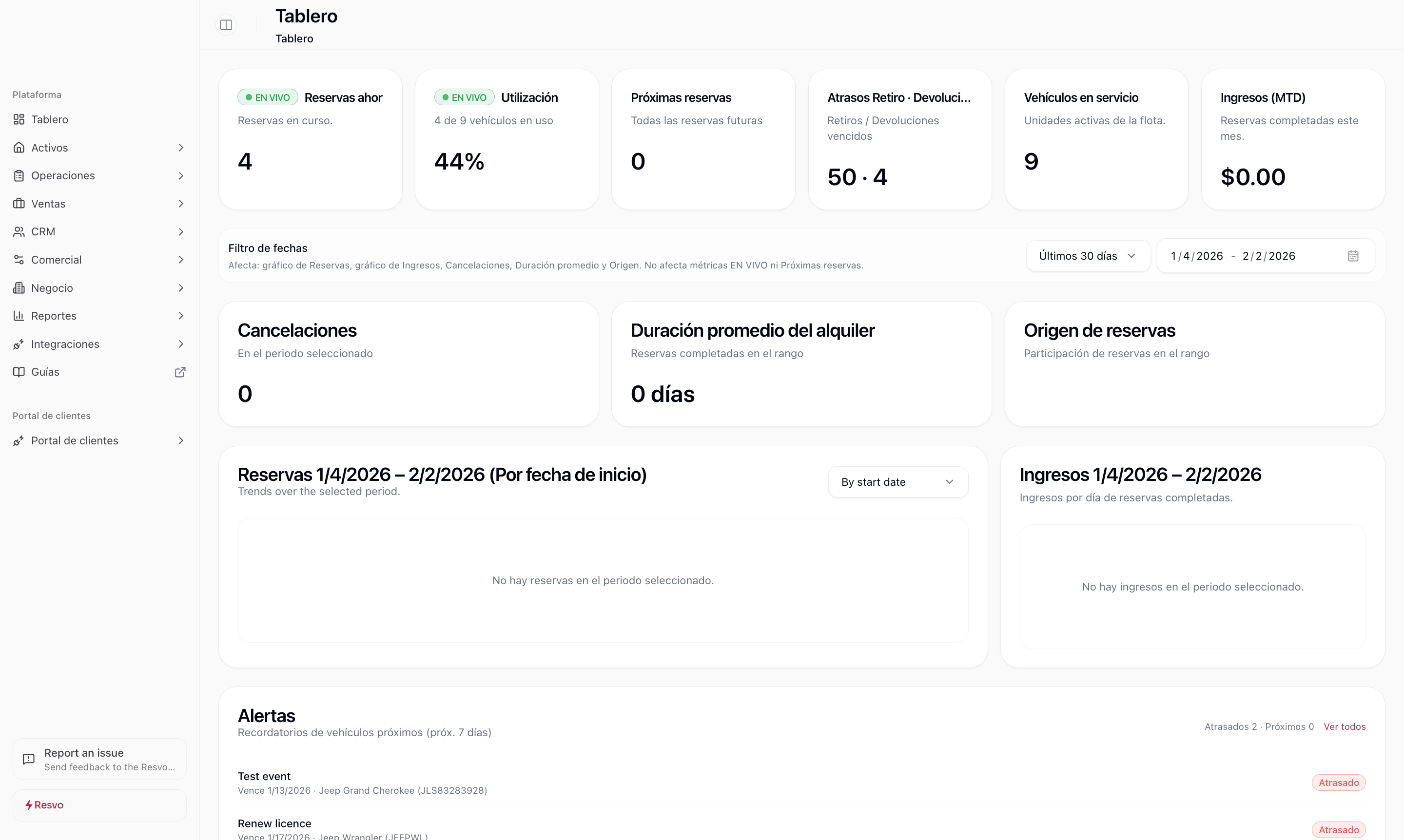Open the CRM contacts icon
The width and height of the screenshot is (1404, 840).
click(19, 231)
